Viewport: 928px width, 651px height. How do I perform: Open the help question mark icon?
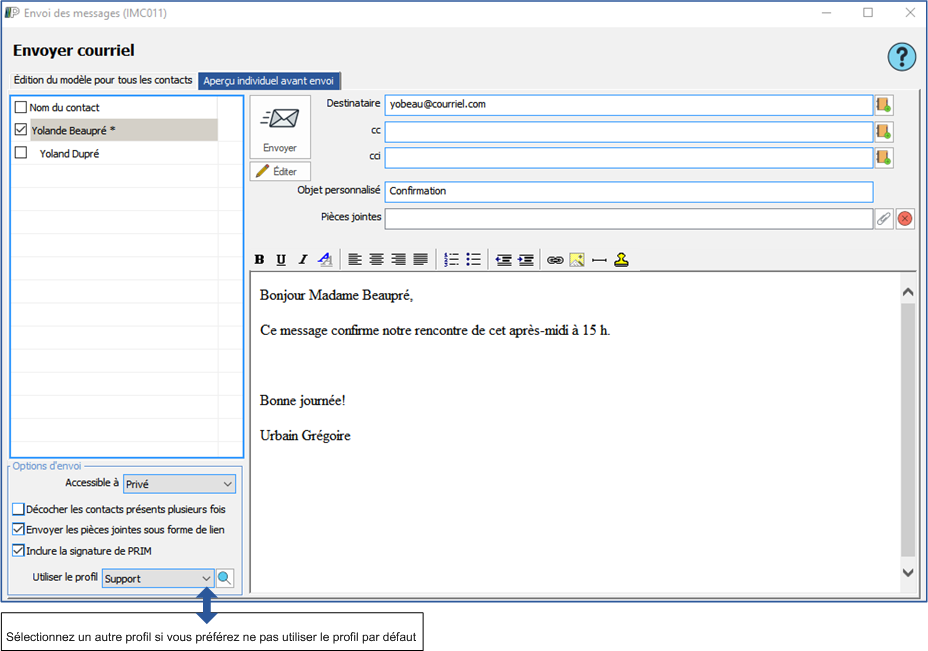(x=901, y=57)
